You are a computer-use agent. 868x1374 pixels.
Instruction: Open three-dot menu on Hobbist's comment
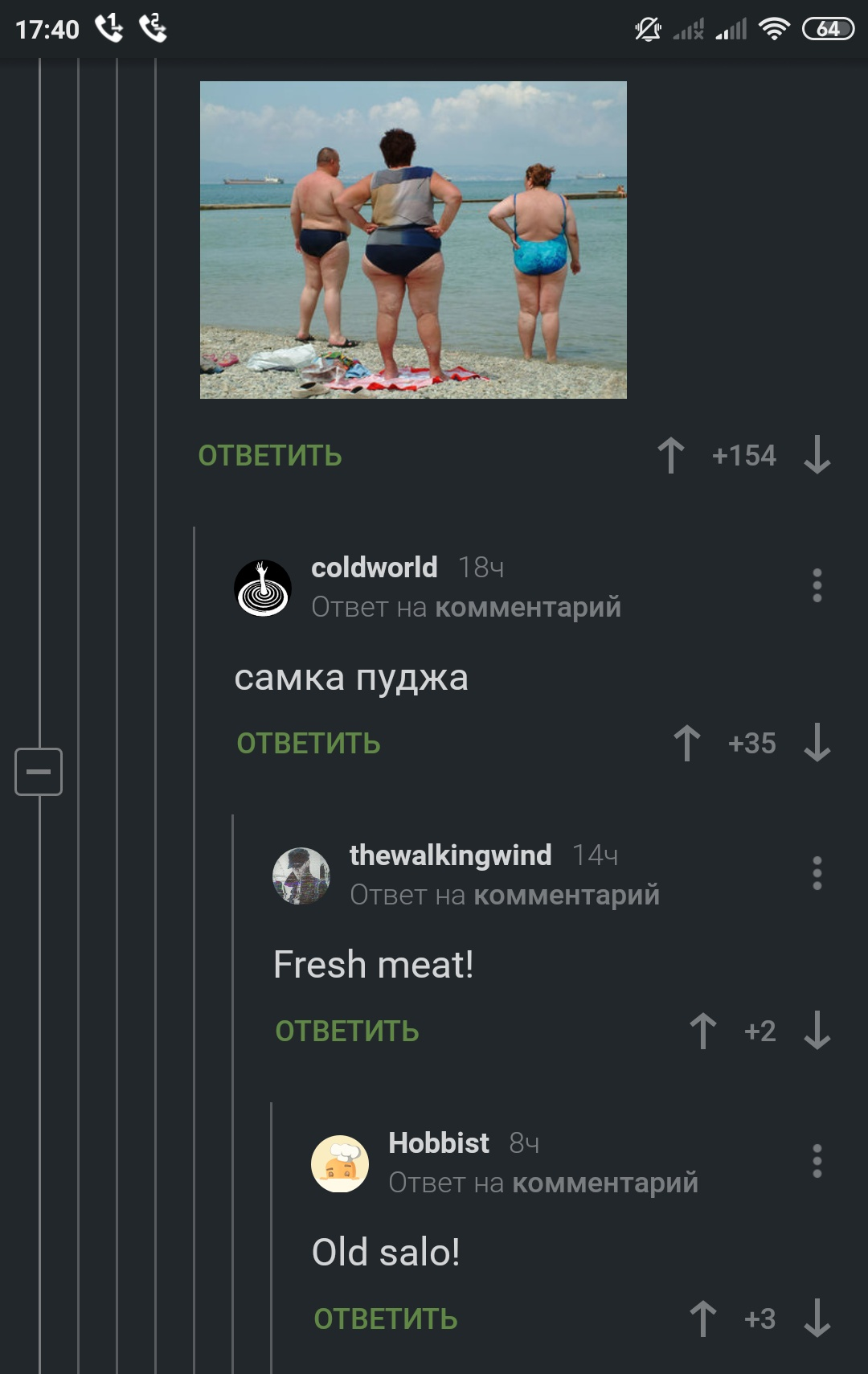pos(817,1161)
